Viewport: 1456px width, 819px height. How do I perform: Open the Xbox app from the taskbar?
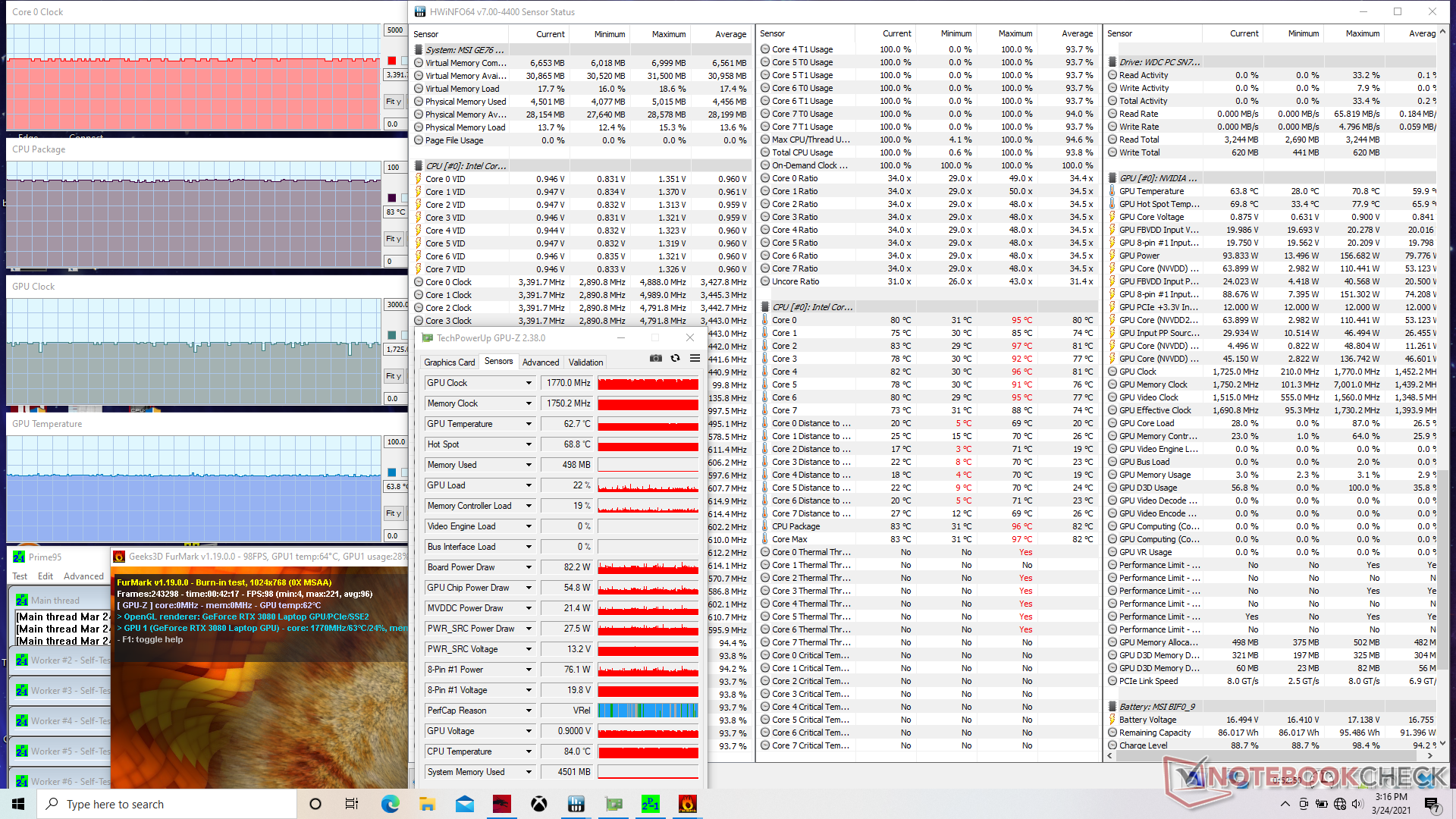[539, 804]
